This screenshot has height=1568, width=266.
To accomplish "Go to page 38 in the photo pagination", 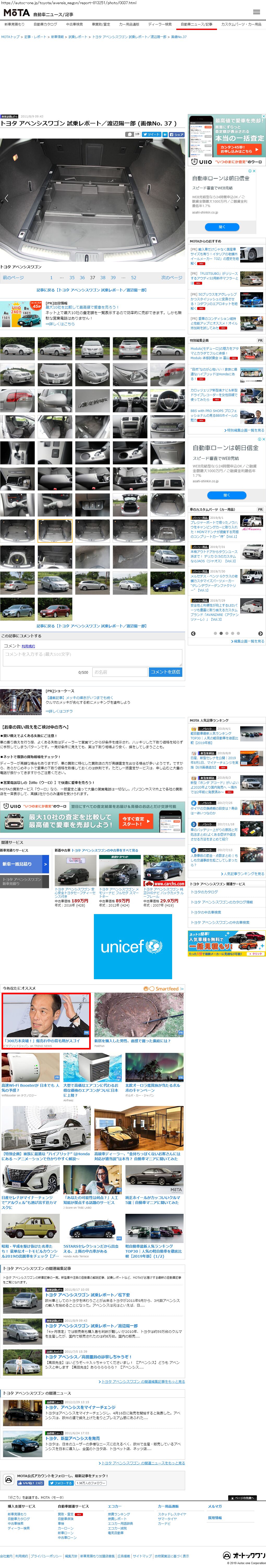I will click(102, 278).
